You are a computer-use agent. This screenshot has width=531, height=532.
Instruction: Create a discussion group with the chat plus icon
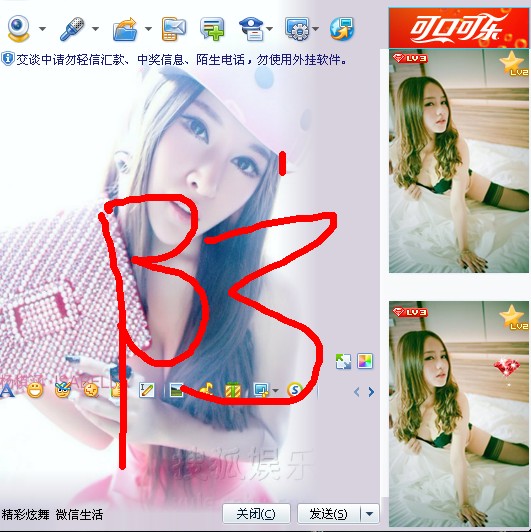click(x=212, y=29)
